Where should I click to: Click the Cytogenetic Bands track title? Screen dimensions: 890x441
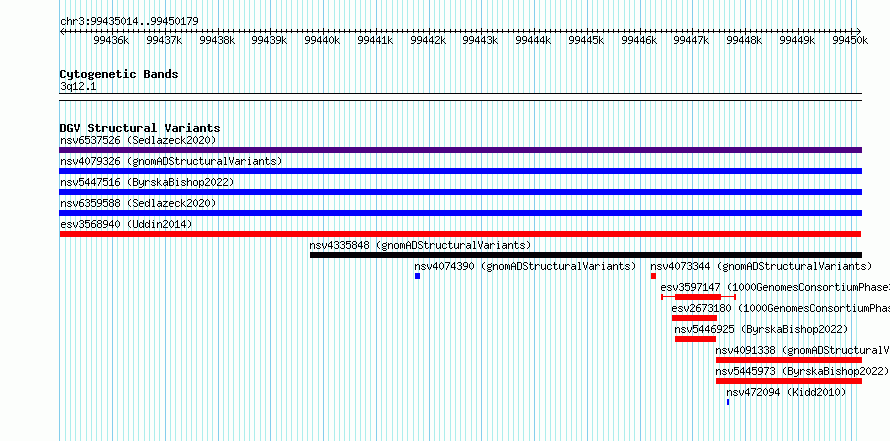point(119,74)
